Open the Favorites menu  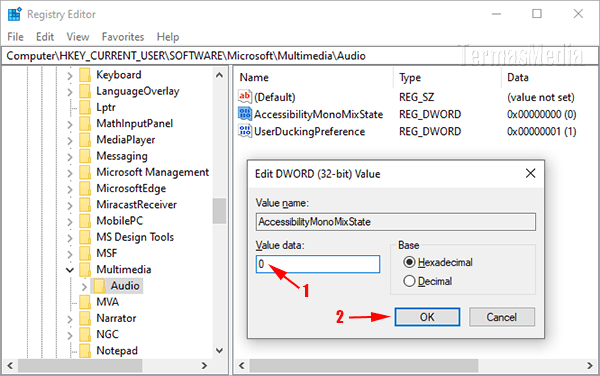[x=123, y=37]
